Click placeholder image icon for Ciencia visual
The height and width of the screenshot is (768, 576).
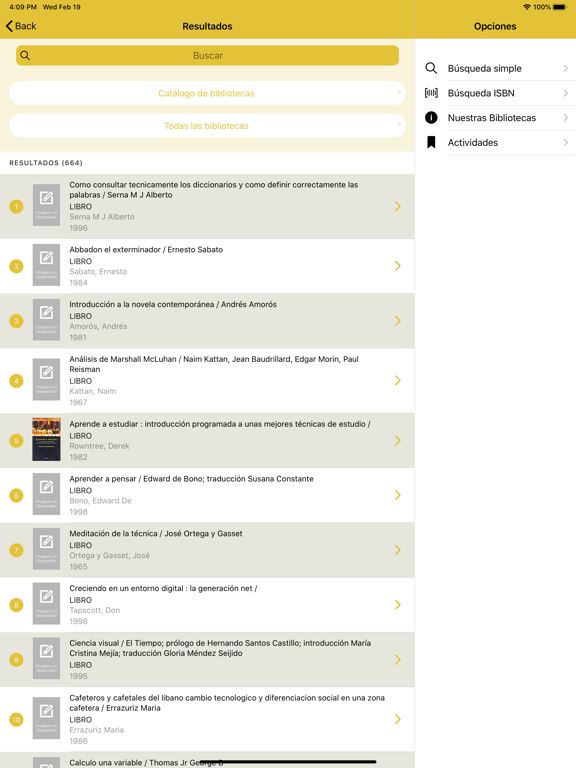click(x=47, y=659)
